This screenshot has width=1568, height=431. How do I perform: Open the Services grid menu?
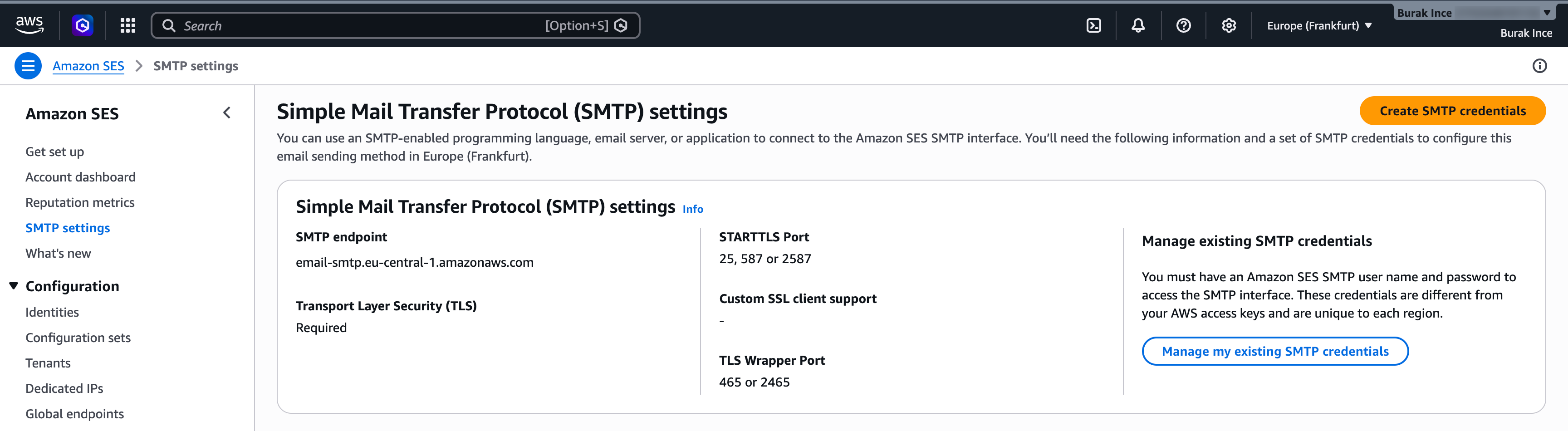point(127,25)
